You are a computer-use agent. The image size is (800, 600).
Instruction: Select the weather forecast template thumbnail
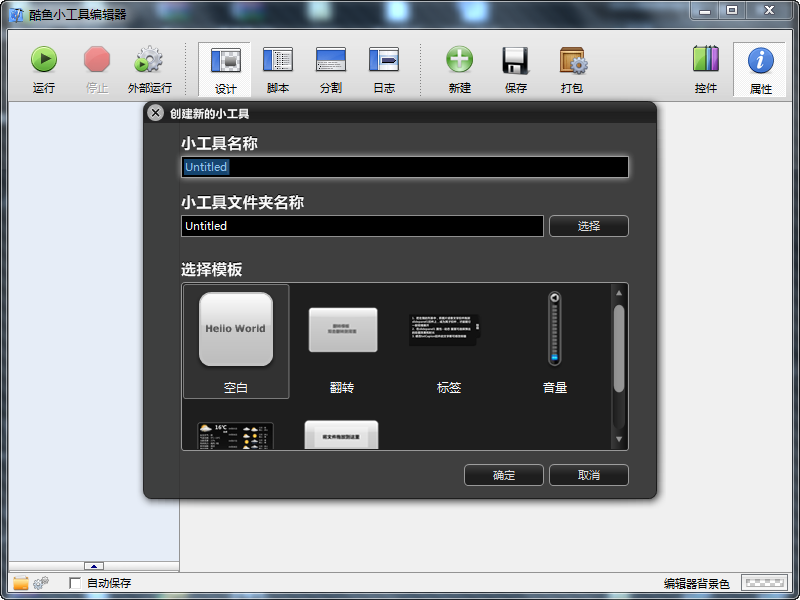(235, 436)
